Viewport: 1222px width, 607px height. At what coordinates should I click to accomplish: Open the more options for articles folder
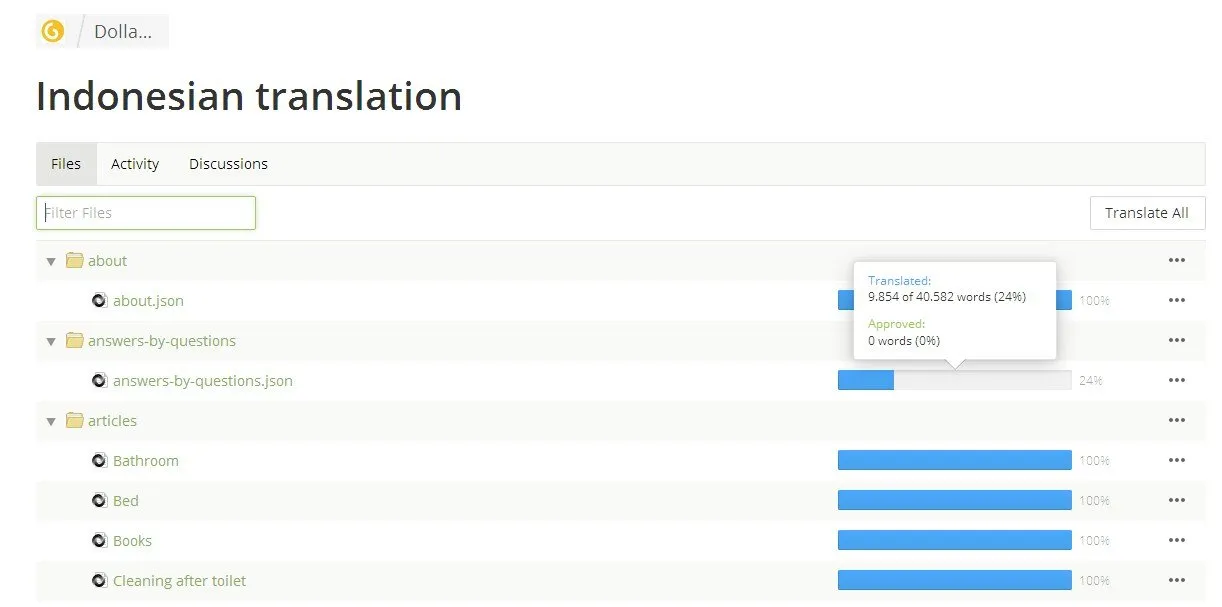pos(1176,421)
